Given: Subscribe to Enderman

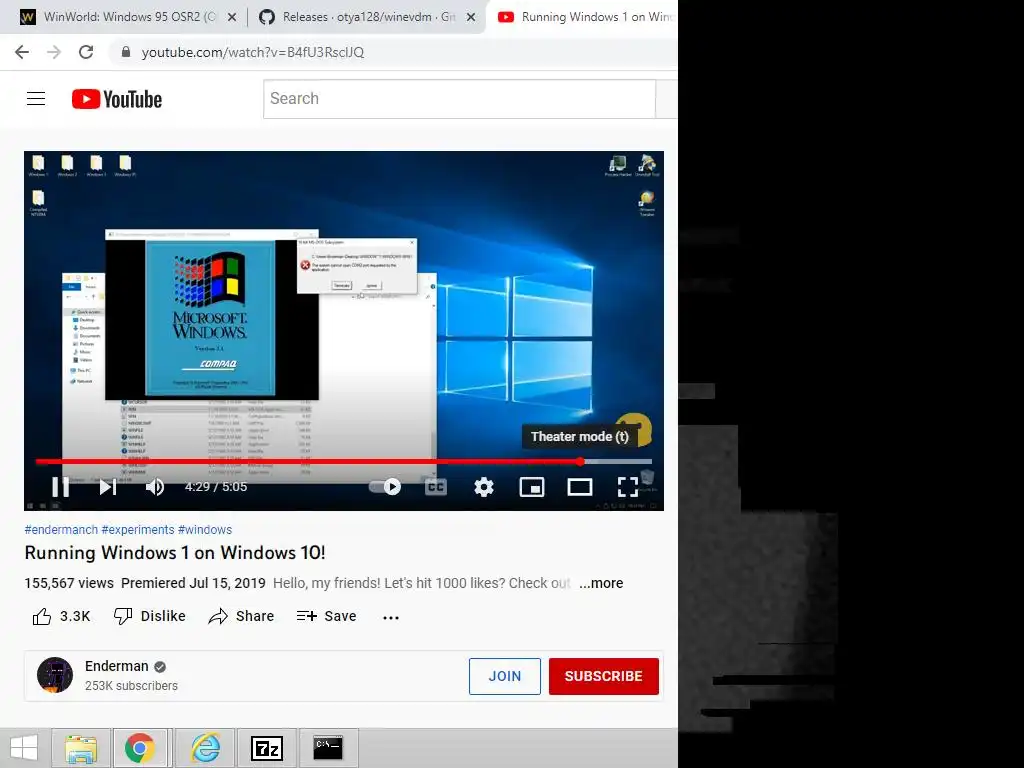Looking at the screenshot, I should coord(603,677).
